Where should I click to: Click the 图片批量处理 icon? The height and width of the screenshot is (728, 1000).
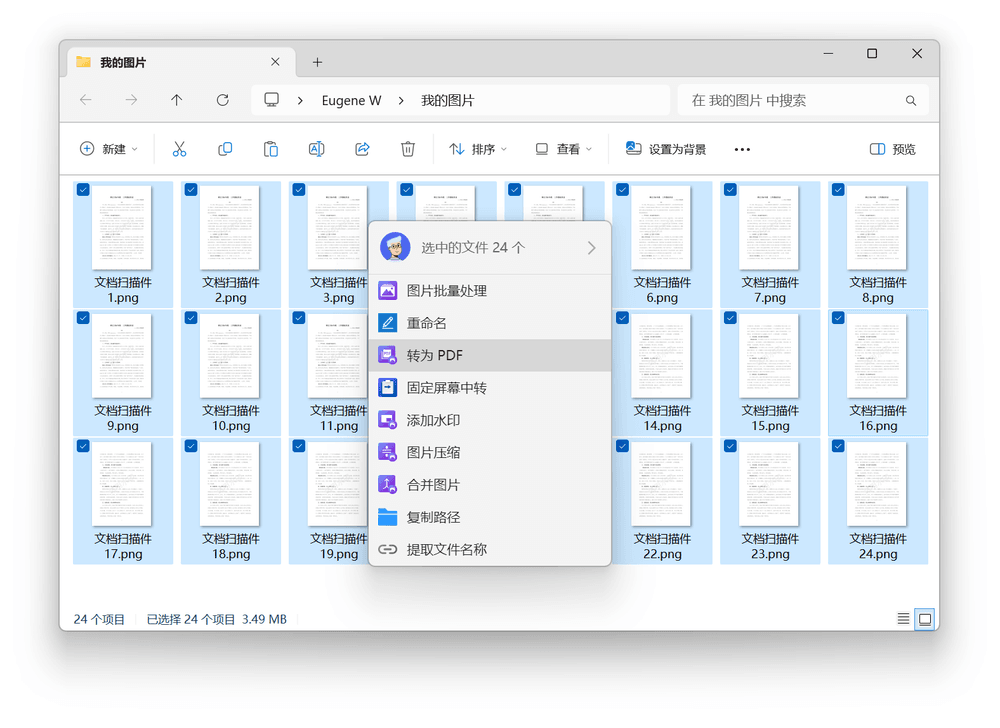388,291
